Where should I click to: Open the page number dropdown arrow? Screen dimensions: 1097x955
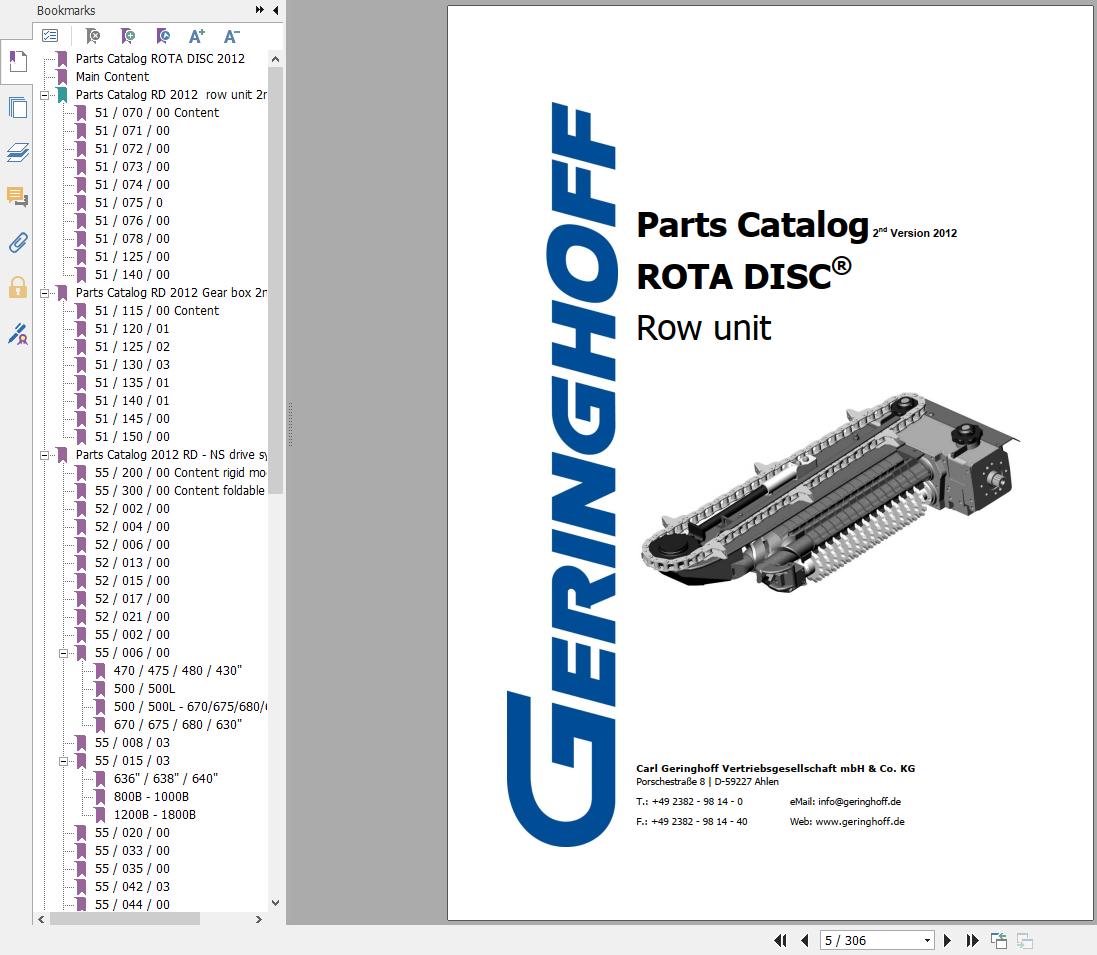(x=925, y=940)
